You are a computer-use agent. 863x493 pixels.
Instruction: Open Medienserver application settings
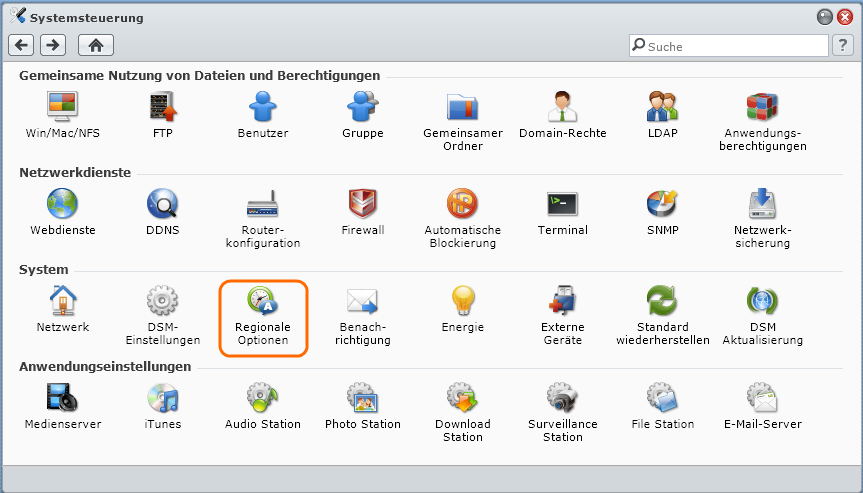[62, 399]
